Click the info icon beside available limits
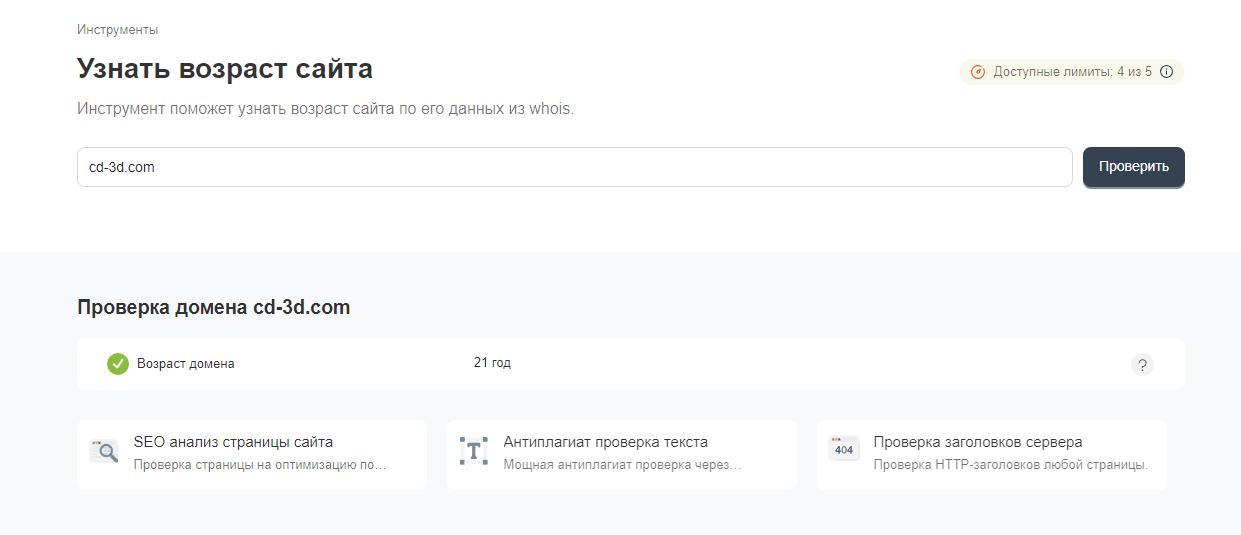This screenshot has width=1241, height=535. (1166, 72)
